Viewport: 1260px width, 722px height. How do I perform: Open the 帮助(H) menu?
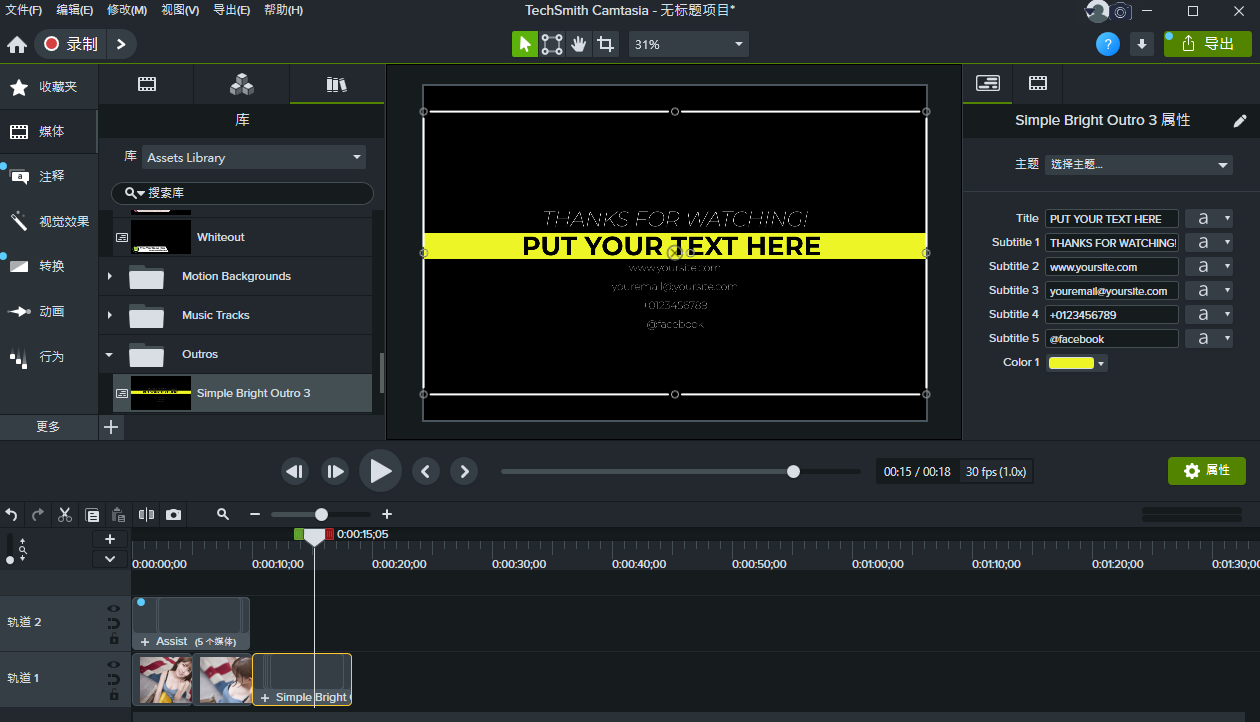(283, 10)
